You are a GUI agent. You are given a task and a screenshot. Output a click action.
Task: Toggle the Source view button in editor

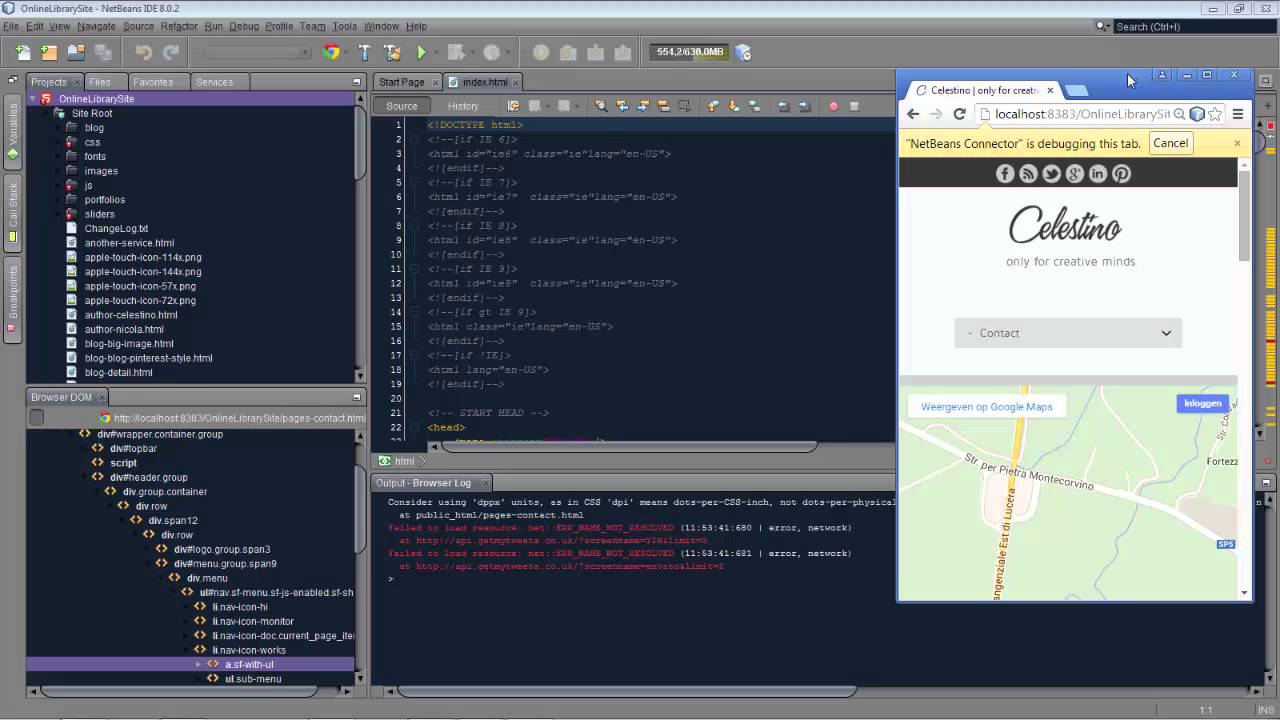401,106
